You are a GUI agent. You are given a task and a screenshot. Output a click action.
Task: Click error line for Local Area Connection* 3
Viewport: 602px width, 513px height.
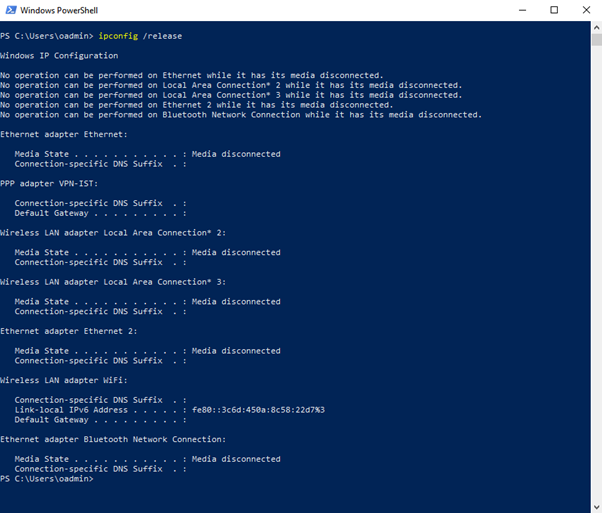(x=231, y=95)
